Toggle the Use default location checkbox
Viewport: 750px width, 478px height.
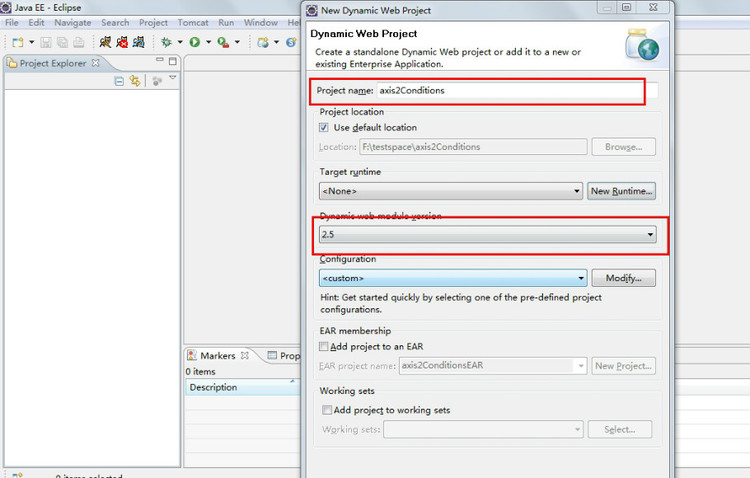point(324,127)
